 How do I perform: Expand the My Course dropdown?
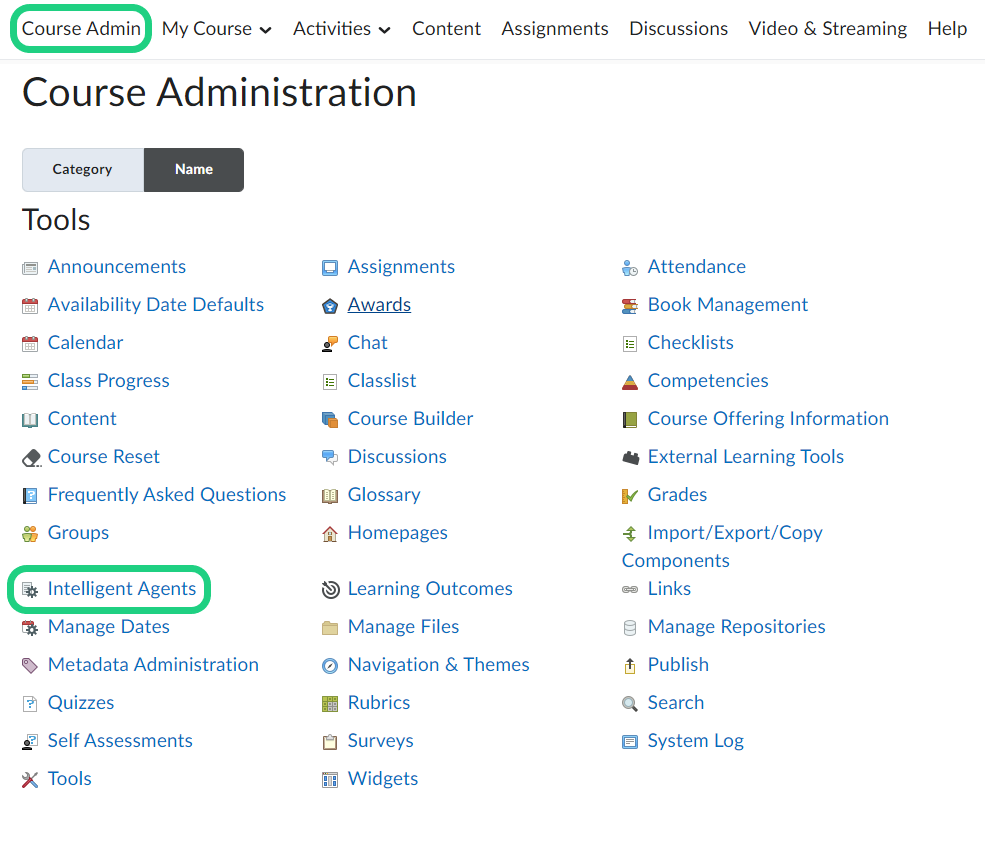216,29
